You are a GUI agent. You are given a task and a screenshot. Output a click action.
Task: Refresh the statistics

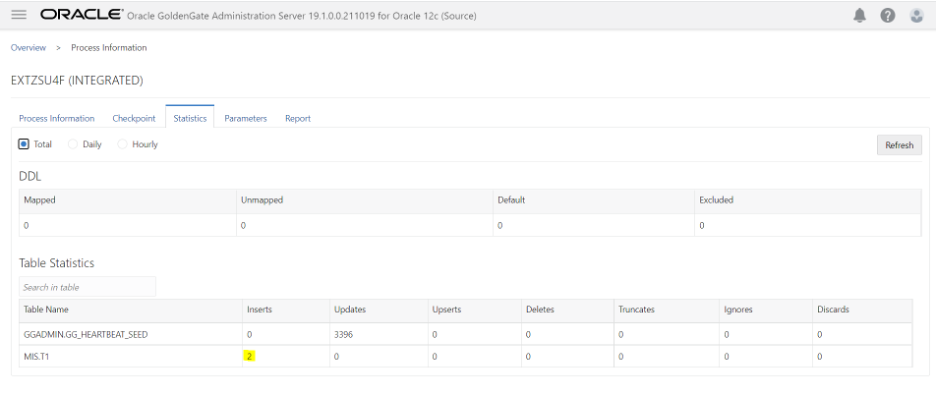[899, 145]
